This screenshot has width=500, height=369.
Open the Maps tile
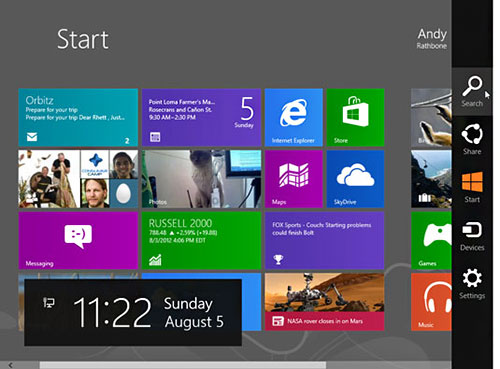click(294, 179)
